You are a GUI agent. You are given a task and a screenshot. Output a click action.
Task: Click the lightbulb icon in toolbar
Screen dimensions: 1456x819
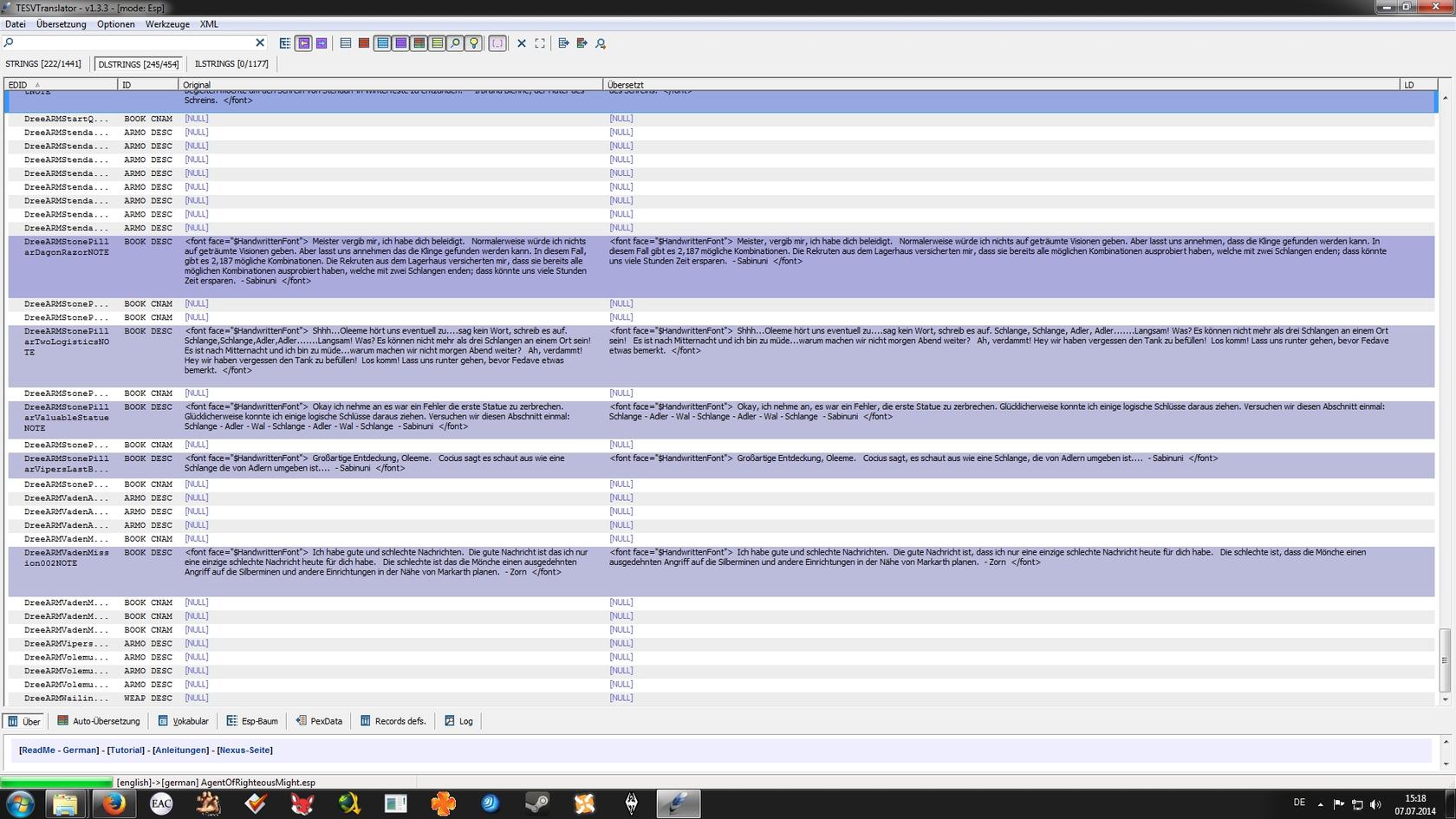473,43
